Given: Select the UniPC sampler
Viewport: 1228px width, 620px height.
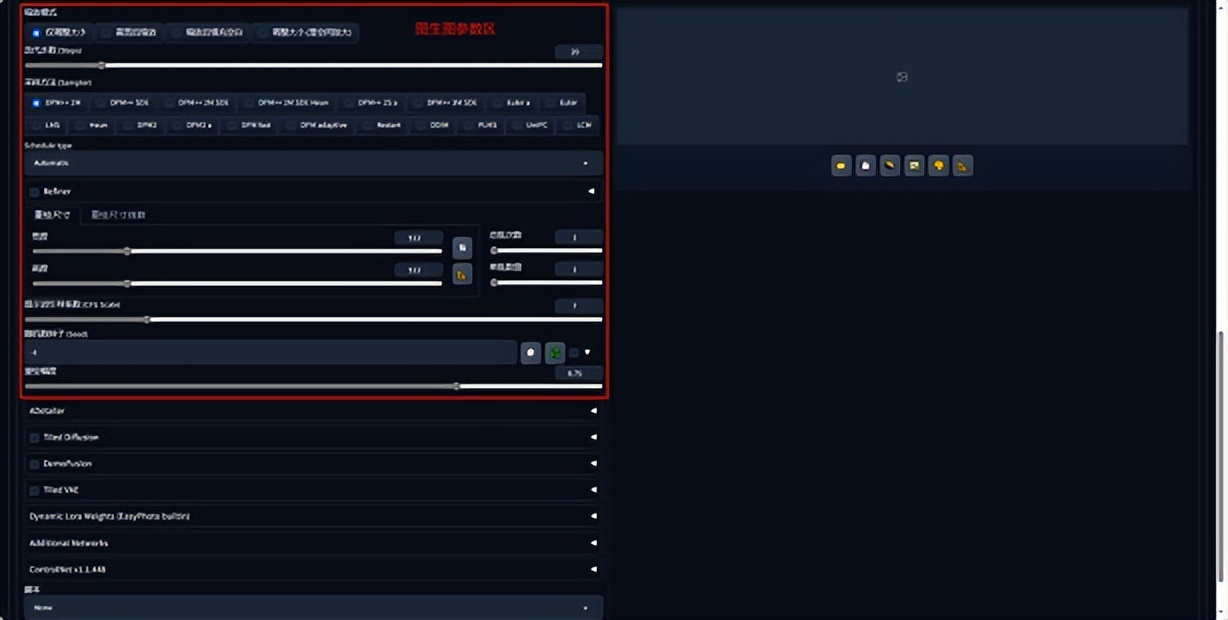Looking at the screenshot, I should [x=530, y=125].
